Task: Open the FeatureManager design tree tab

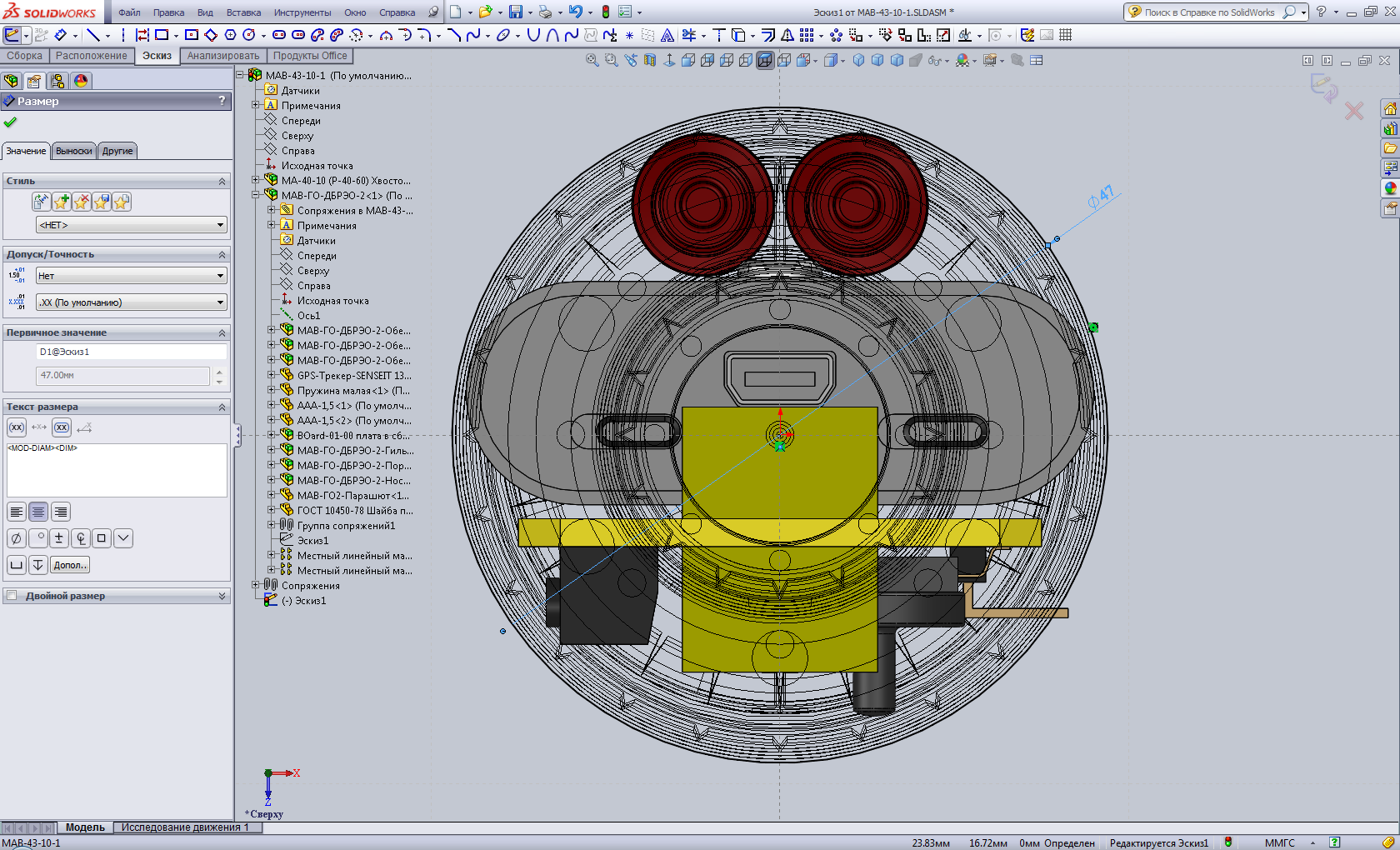Action: (x=11, y=81)
